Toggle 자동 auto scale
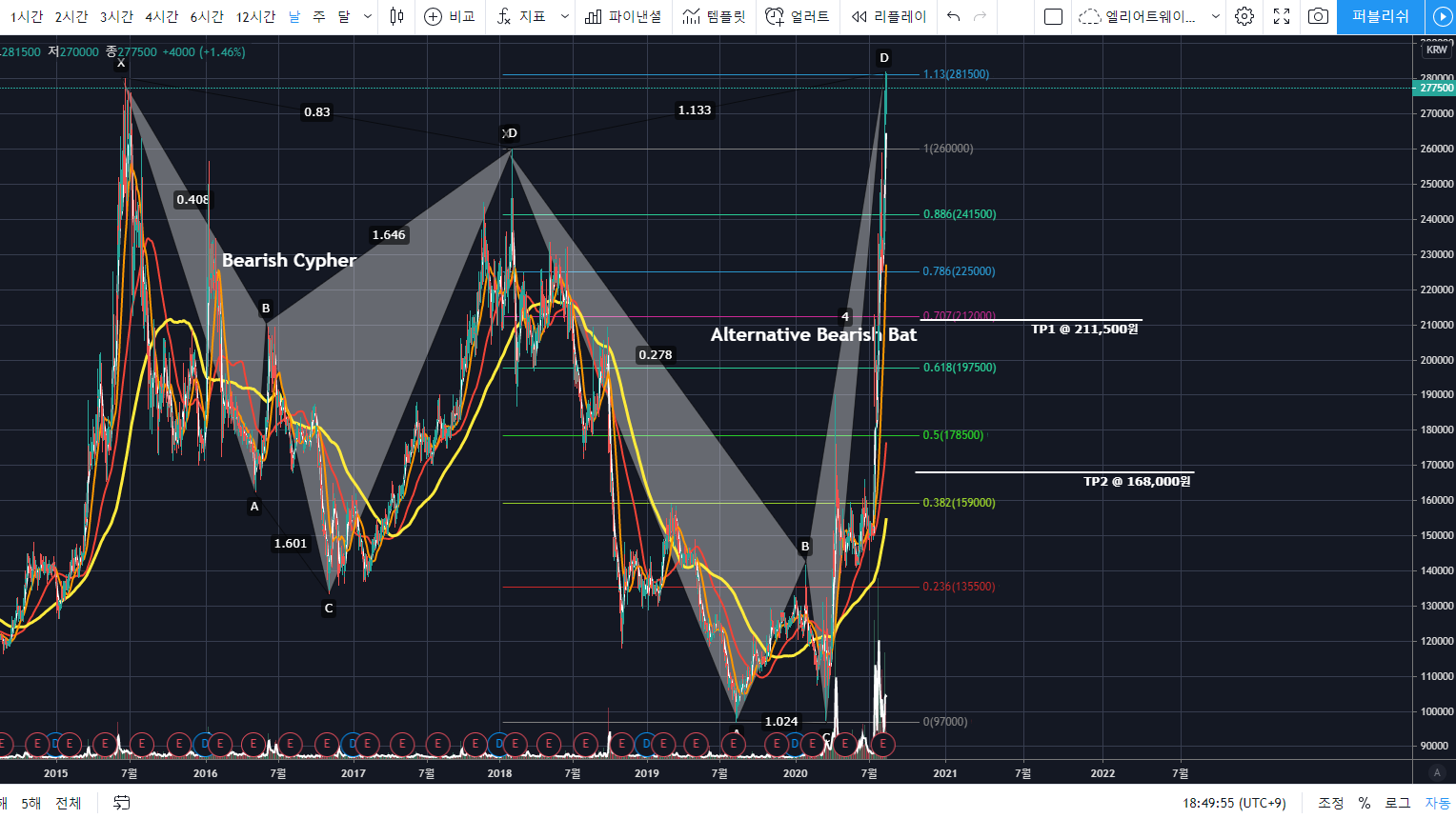This screenshot has width=1456, height=819. tap(1437, 803)
